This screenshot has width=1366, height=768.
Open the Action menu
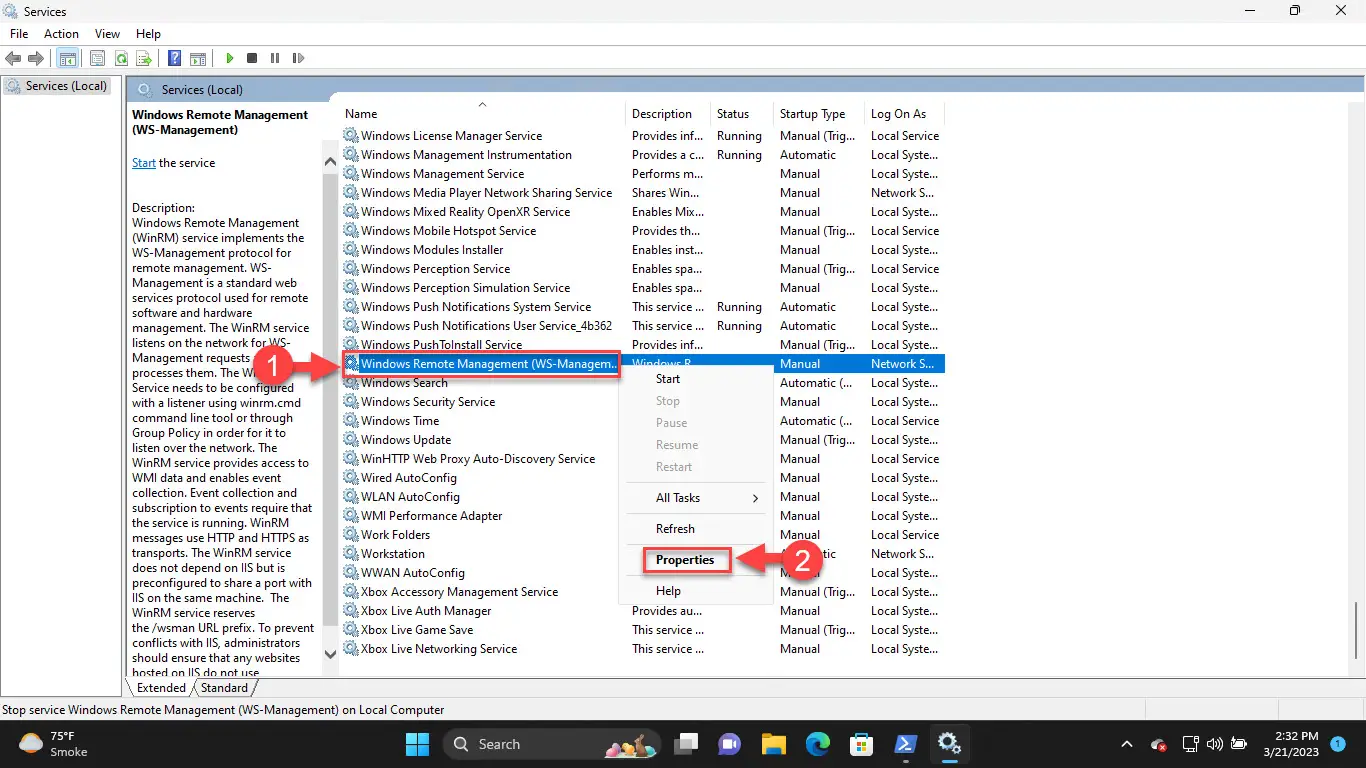point(61,33)
